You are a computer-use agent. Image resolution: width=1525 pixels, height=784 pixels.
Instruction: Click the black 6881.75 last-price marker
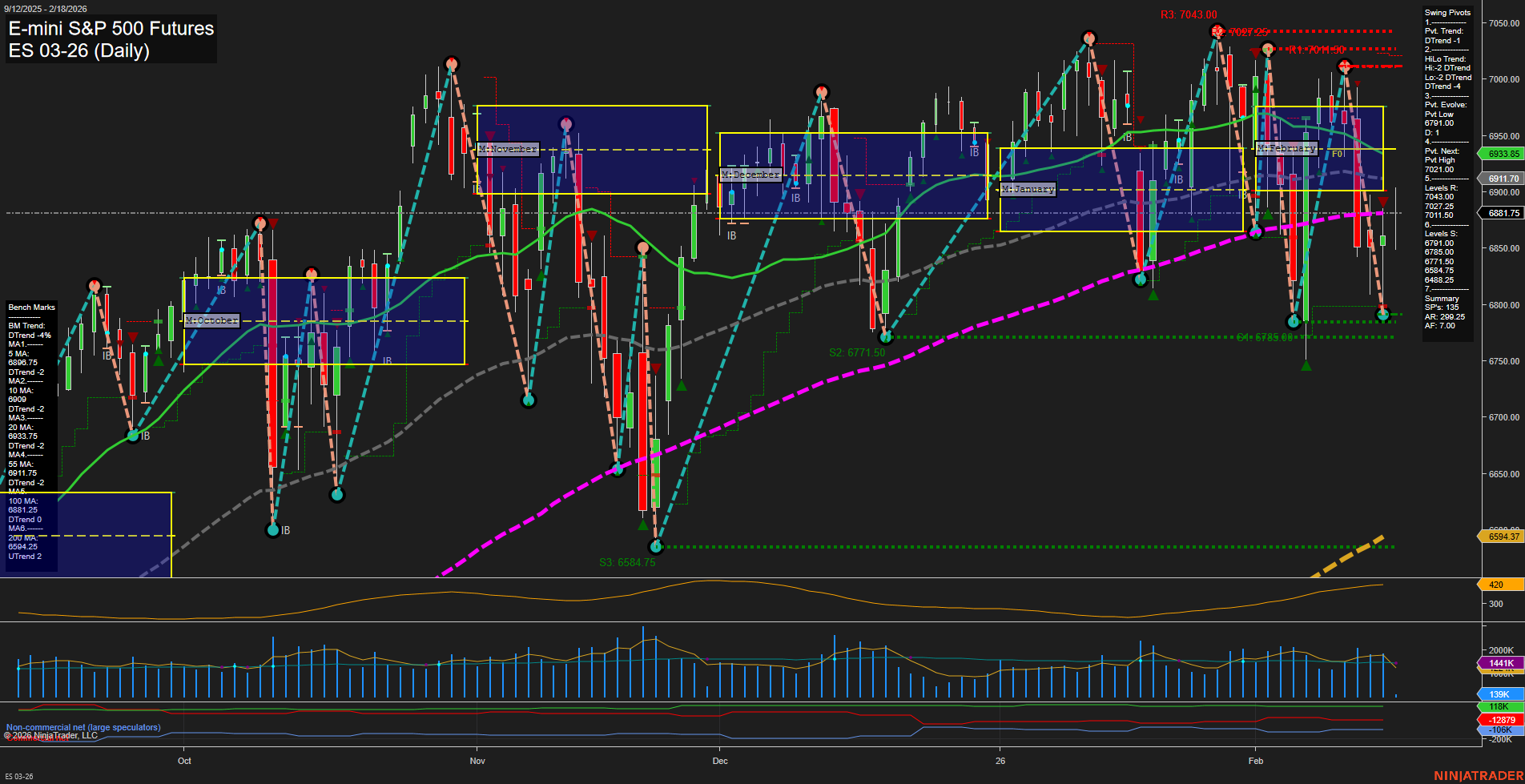point(1503,213)
